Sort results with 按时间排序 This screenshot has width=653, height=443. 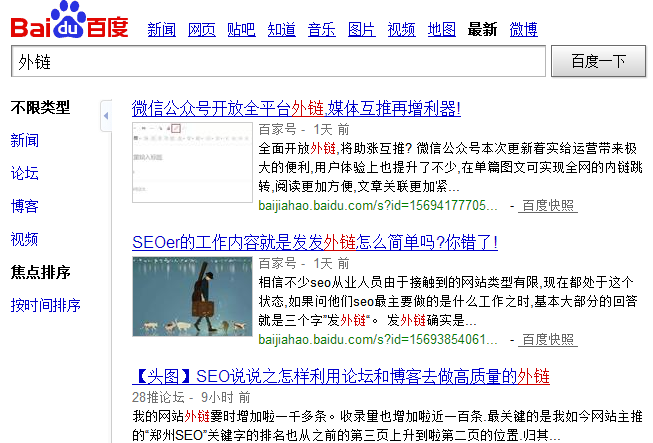(46, 305)
